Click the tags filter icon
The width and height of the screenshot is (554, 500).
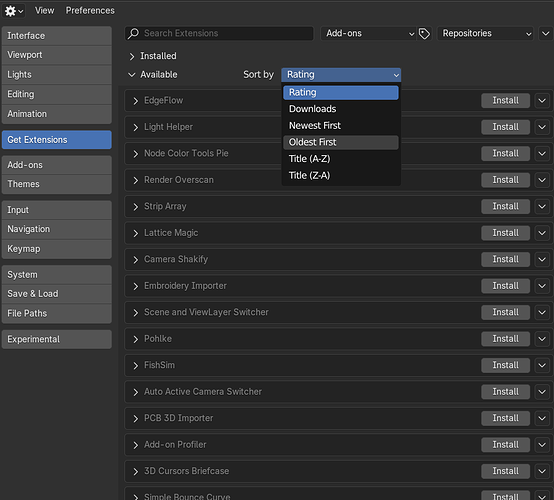point(424,34)
